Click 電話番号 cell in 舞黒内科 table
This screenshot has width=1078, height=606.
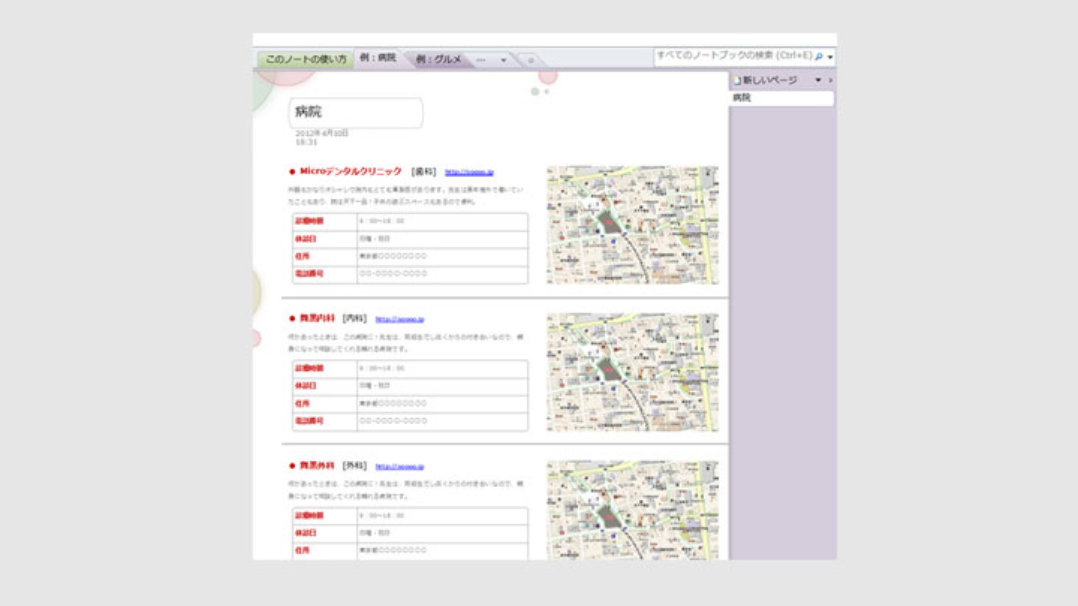coord(324,421)
